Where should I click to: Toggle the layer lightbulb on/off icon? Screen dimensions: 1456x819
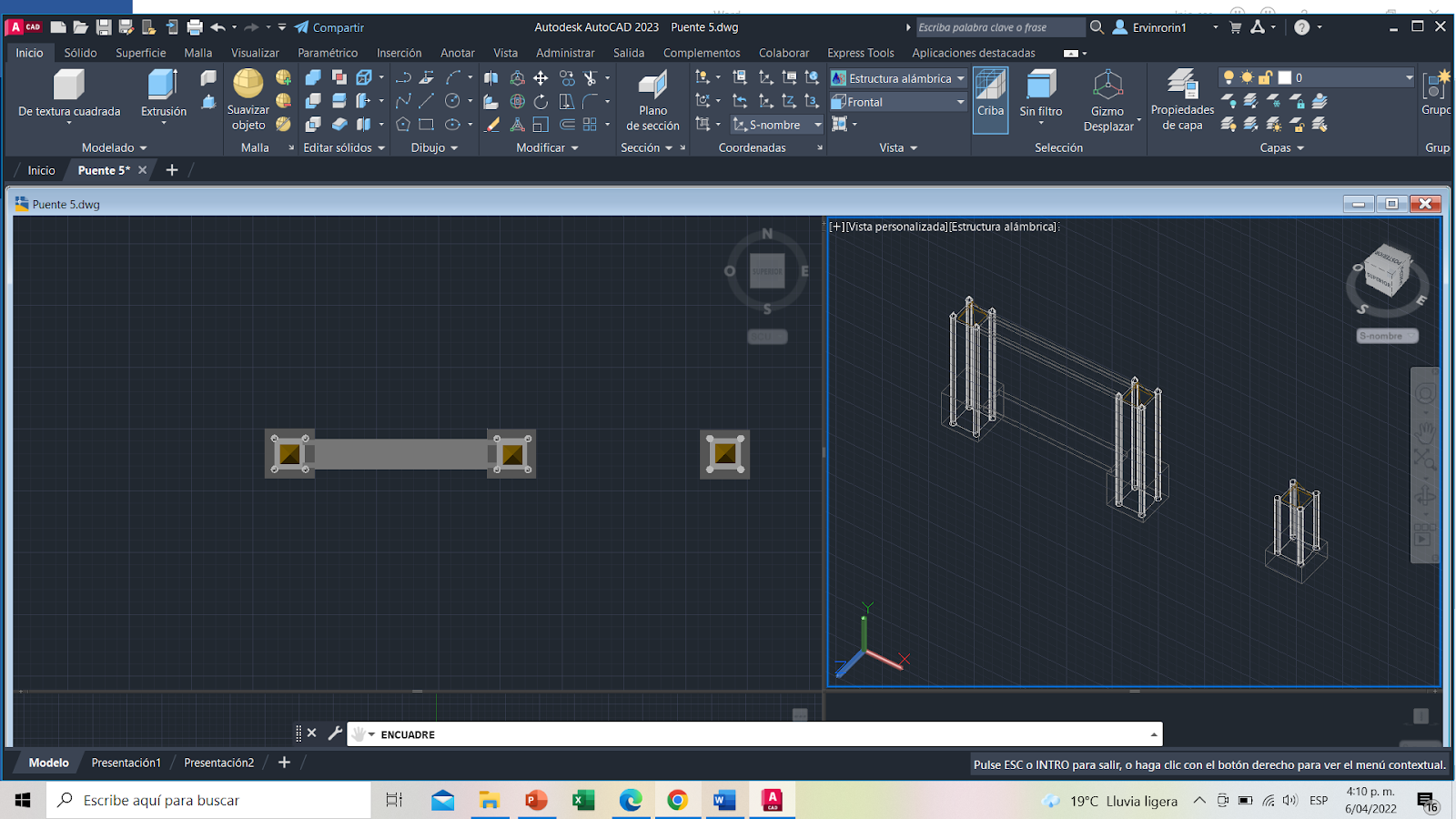[1228, 77]
